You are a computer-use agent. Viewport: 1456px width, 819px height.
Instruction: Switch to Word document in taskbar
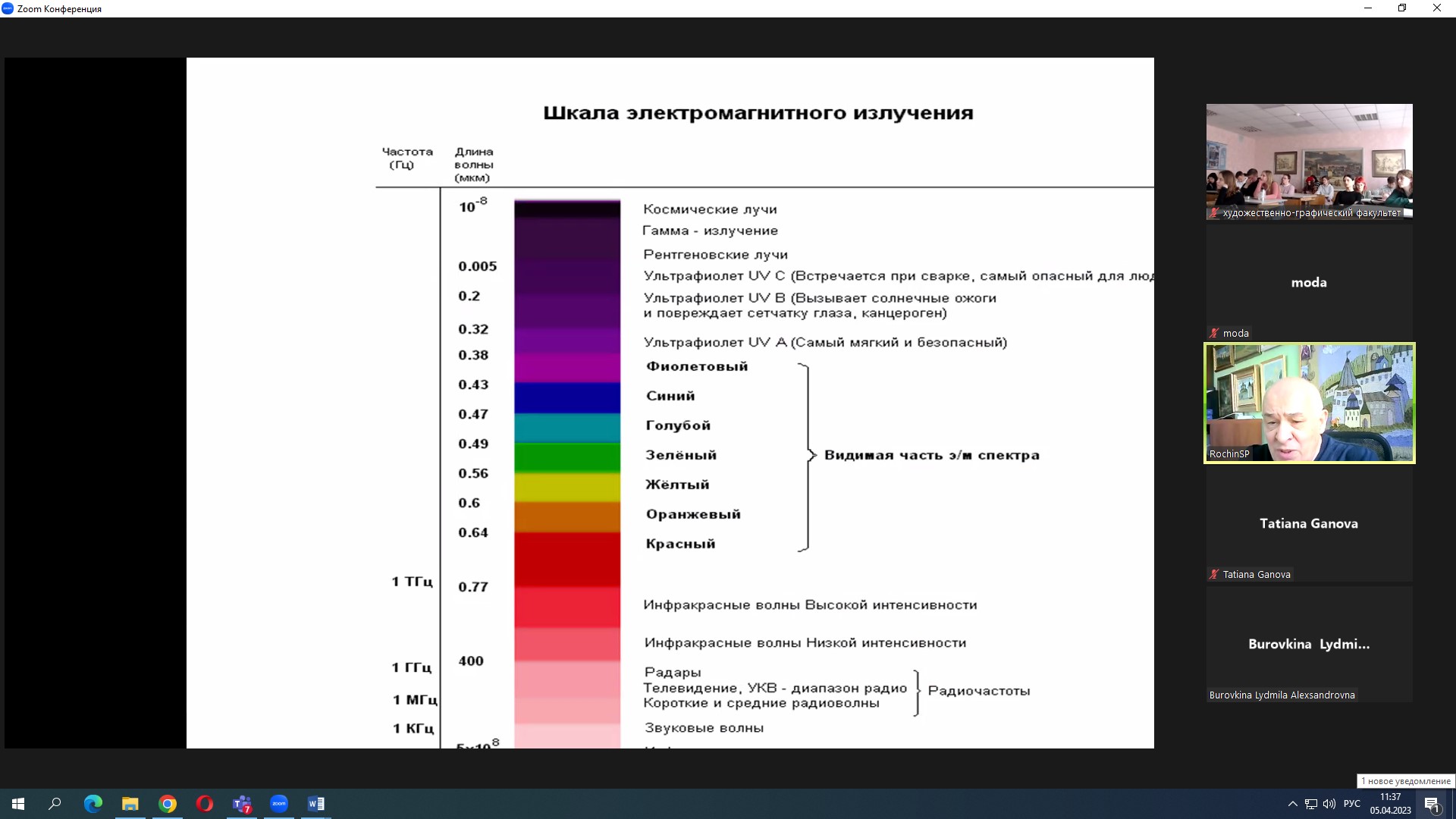click(316, 804)
